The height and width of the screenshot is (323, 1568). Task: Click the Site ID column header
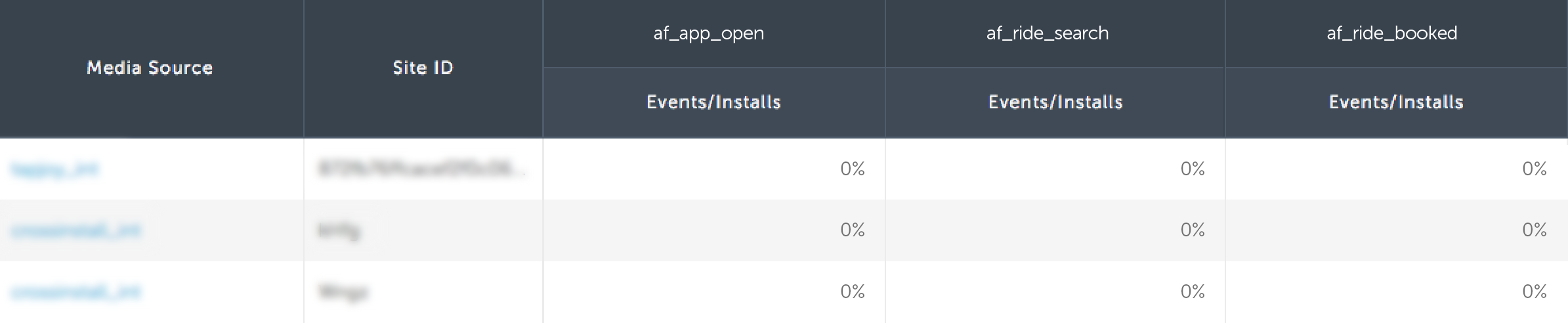423,68
